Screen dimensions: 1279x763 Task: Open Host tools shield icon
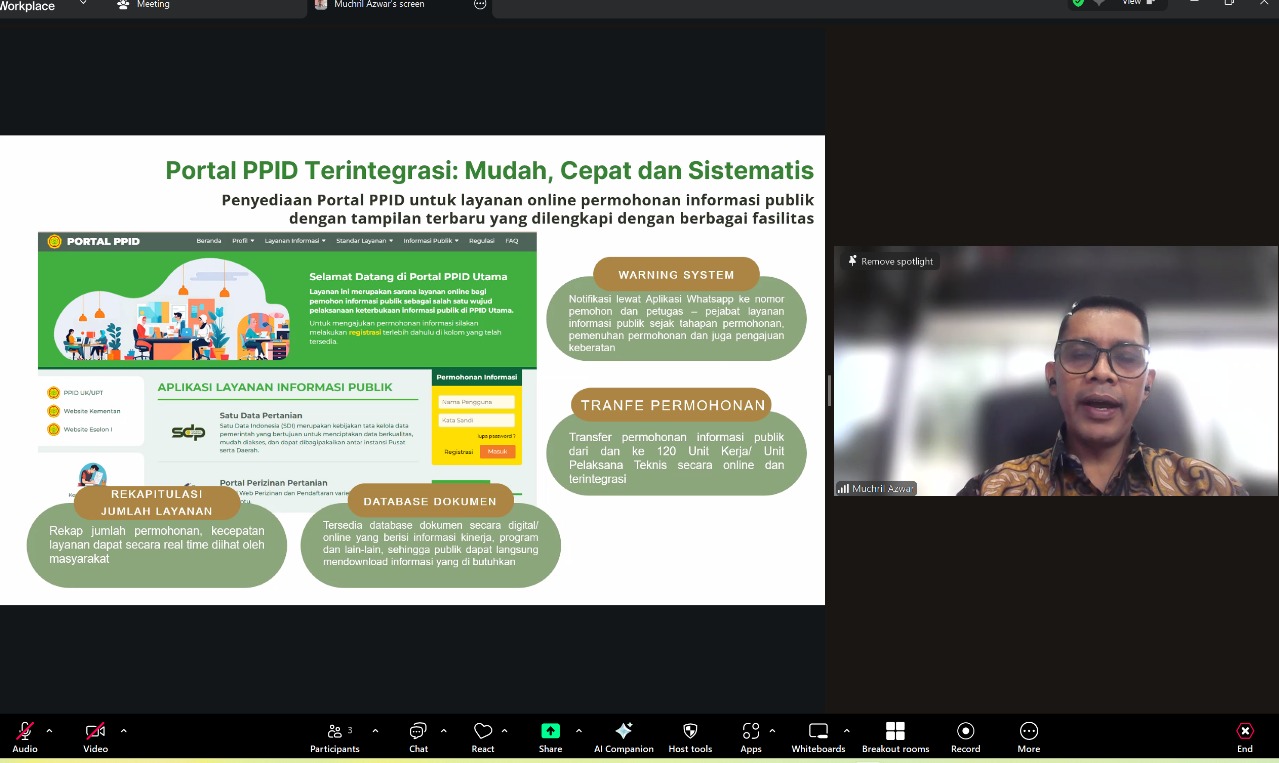[690, 732]
